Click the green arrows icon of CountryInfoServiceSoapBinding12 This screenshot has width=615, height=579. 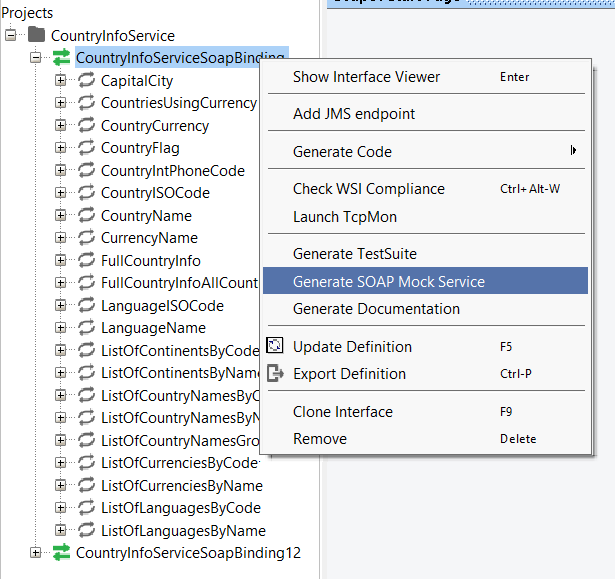coord(62,552)
